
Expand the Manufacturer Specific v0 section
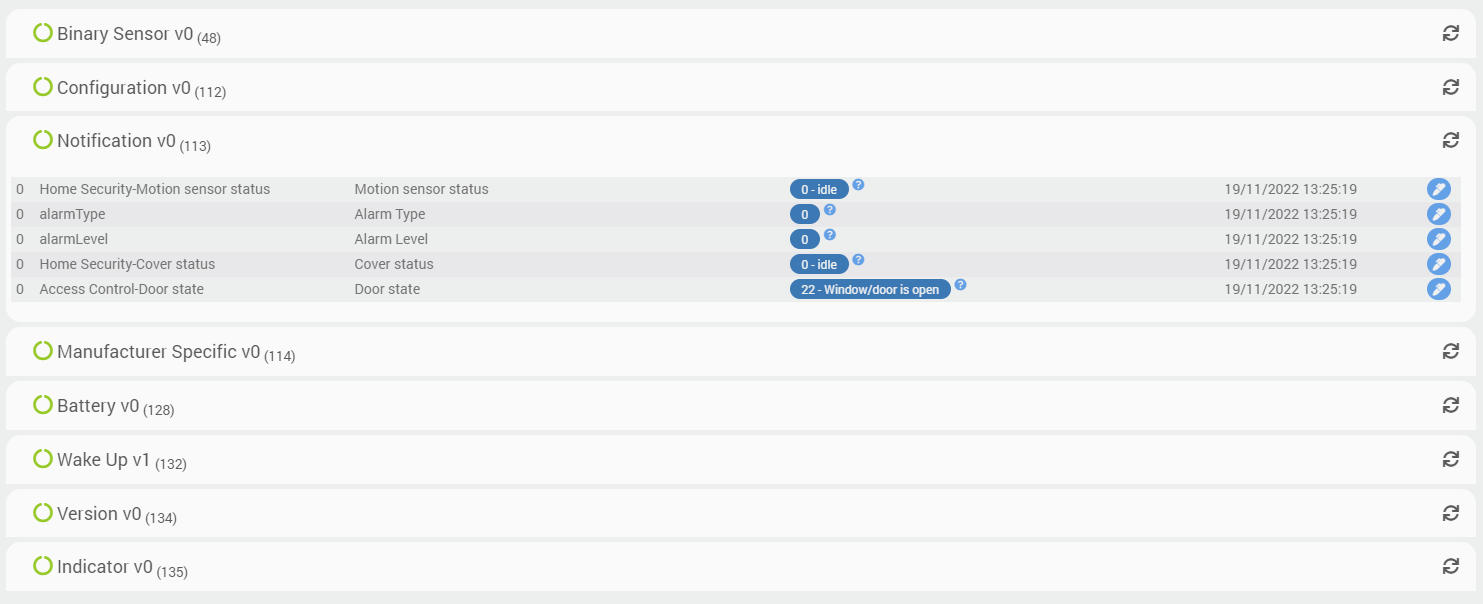[x=158, y=352]
